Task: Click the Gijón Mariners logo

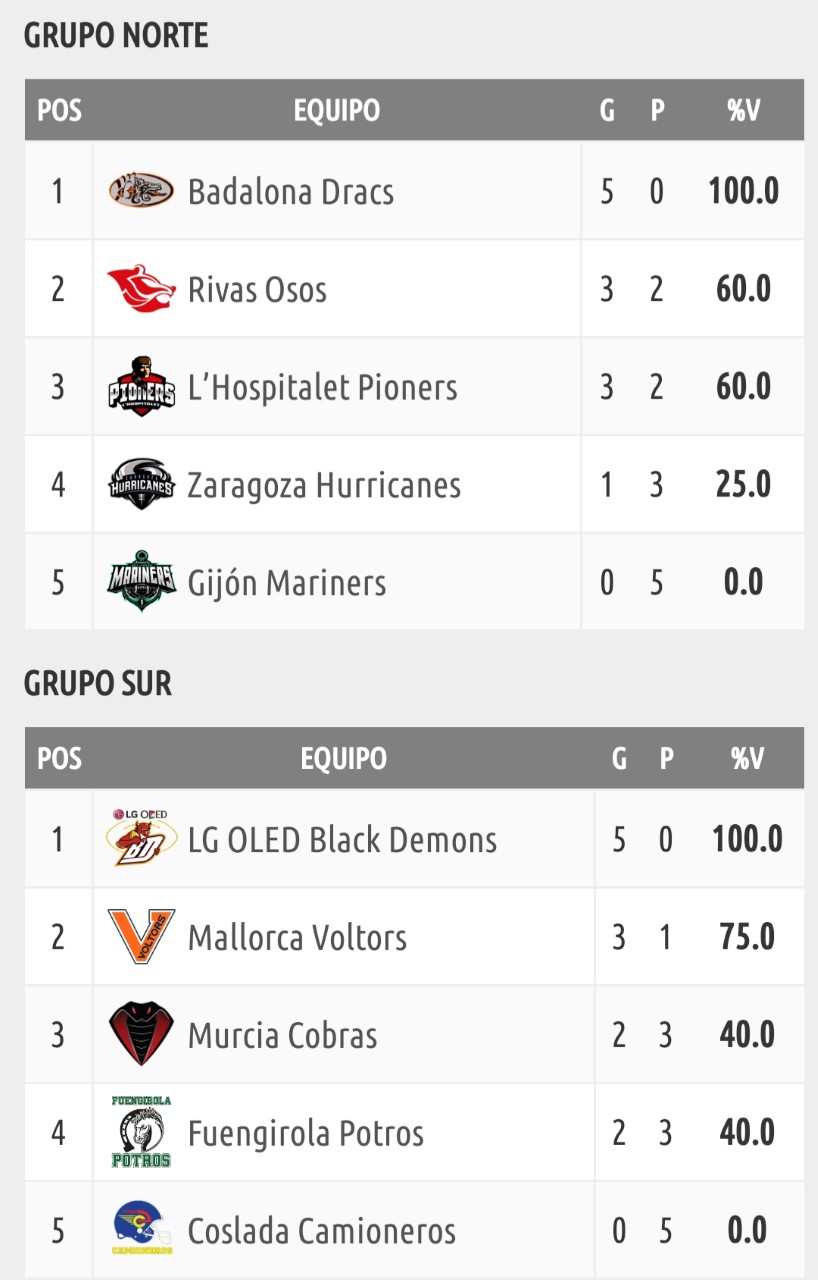Action: (142, 581)
